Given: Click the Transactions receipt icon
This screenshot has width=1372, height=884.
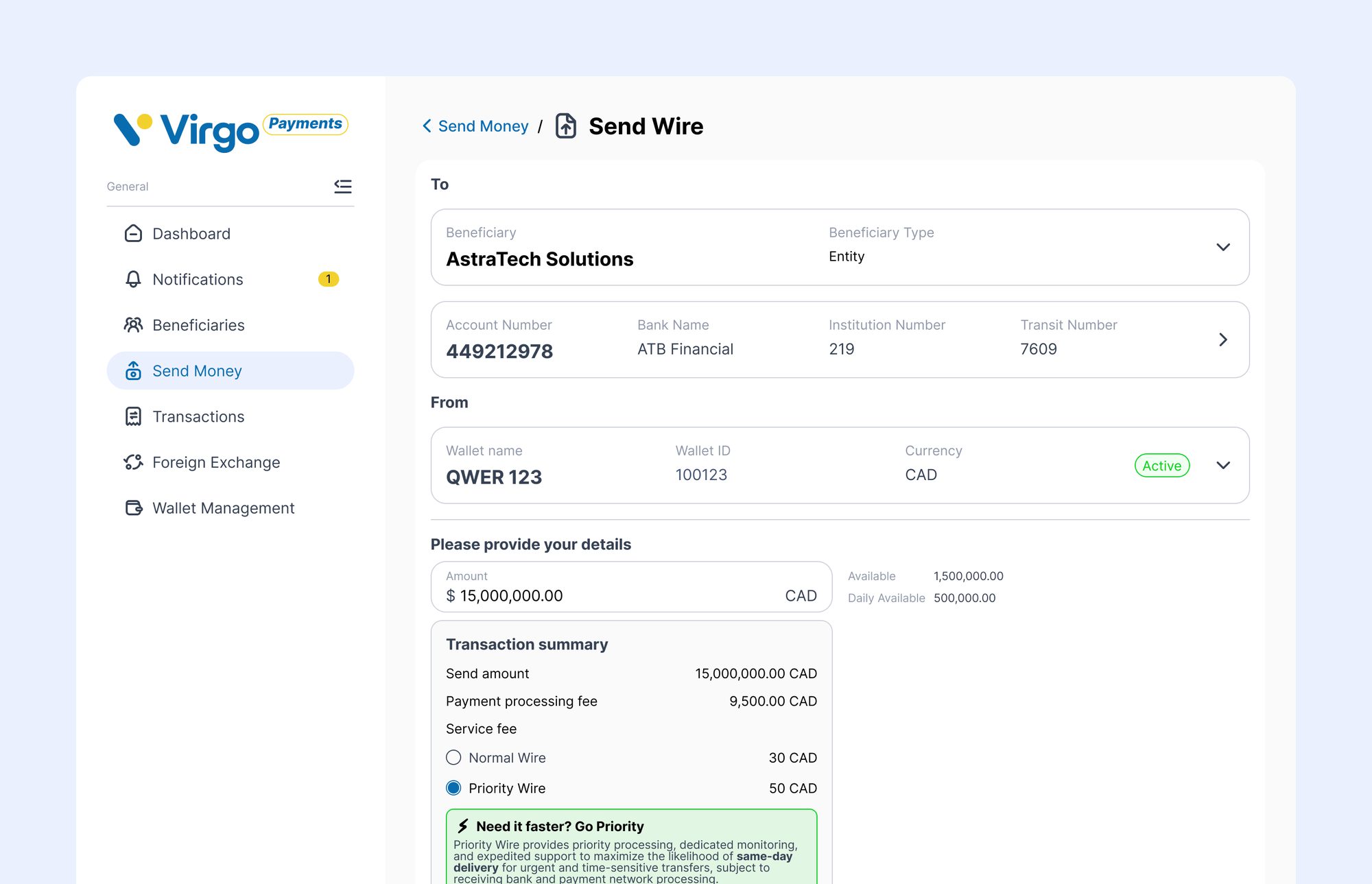Looking at the screenshot, I should [x=133, y=416].
